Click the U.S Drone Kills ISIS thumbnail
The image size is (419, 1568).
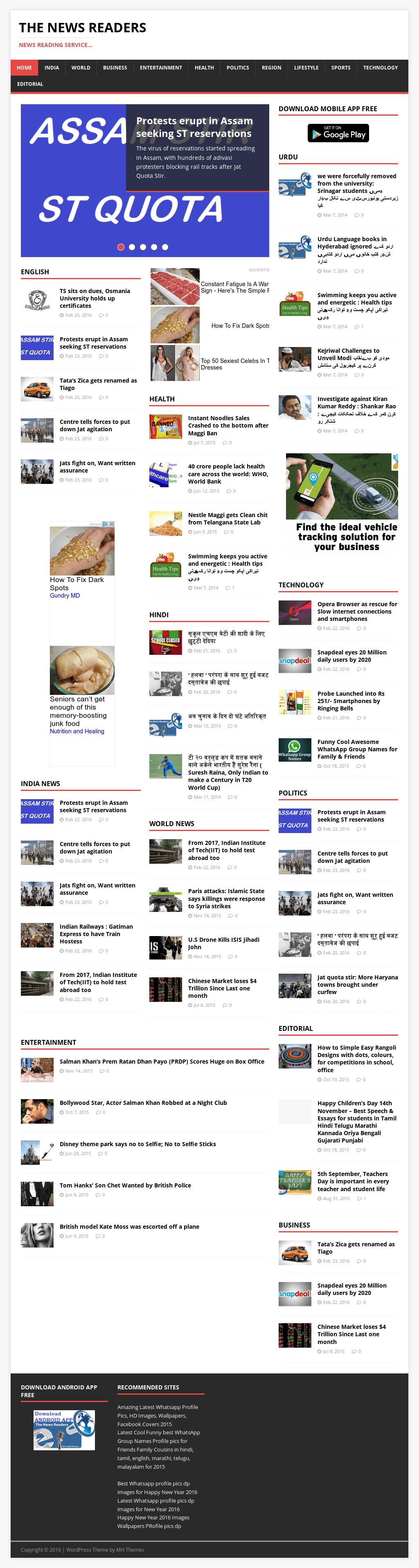166,948
